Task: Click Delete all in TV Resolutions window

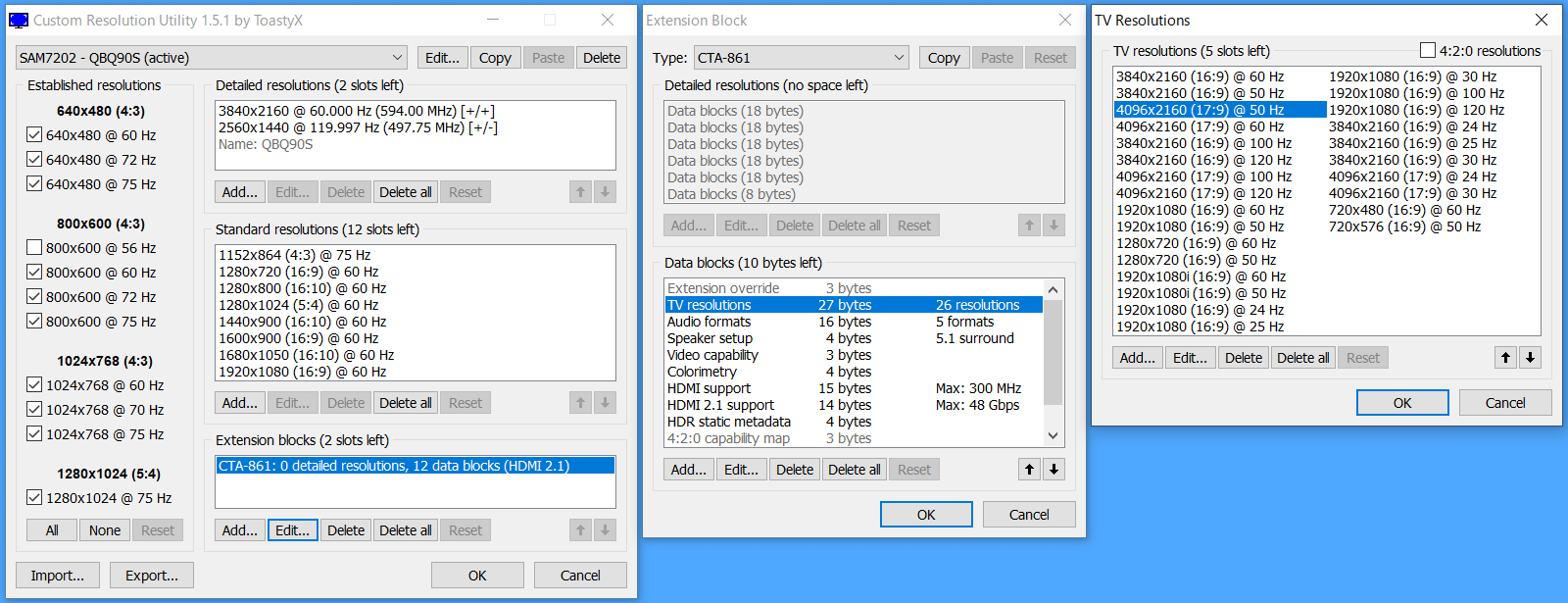Action: coord(1303,358)
